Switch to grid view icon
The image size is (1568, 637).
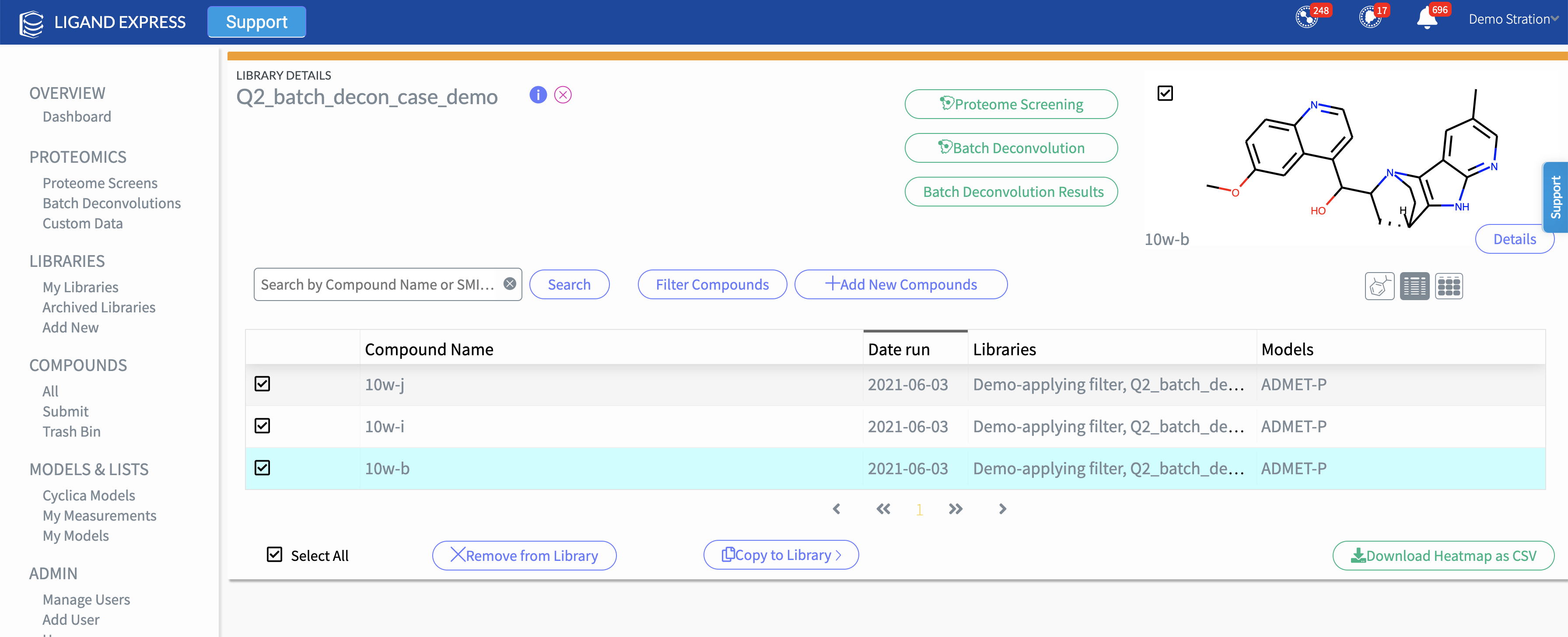(x=1449, y=286)
